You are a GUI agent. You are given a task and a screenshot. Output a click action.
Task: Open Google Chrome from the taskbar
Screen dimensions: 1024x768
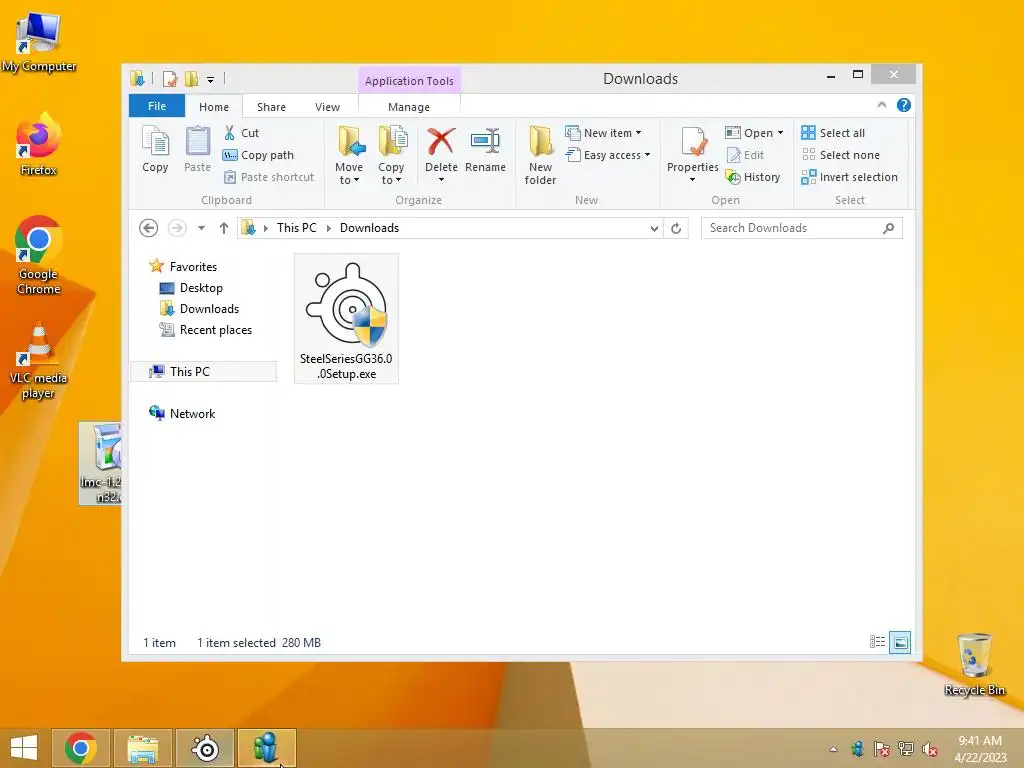(x=80, y=748)
